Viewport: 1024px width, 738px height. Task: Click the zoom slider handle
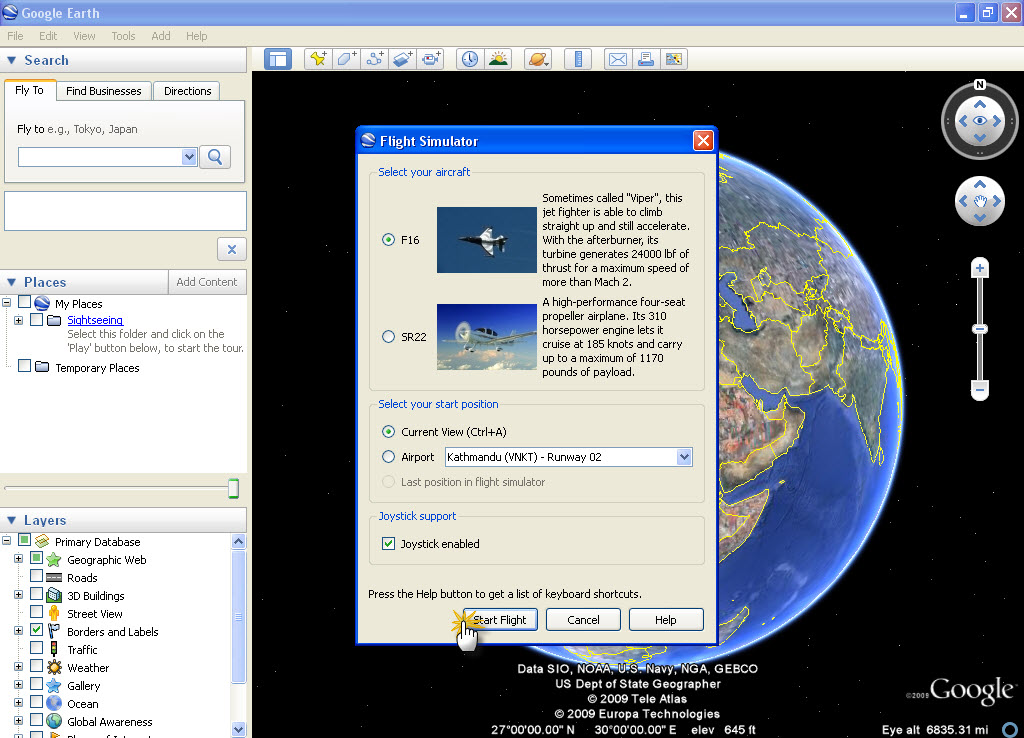point(980,329)
